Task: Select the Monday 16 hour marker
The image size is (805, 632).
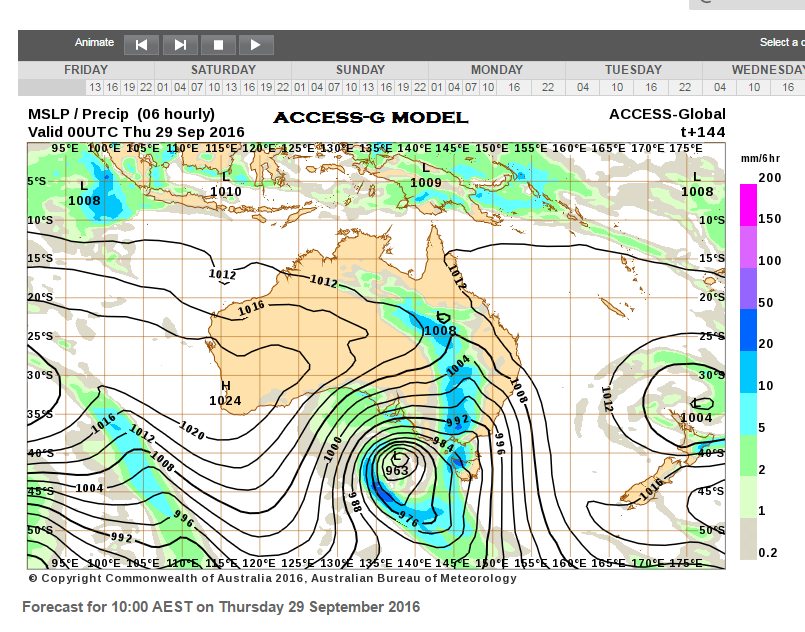Action: pos(514,87)
